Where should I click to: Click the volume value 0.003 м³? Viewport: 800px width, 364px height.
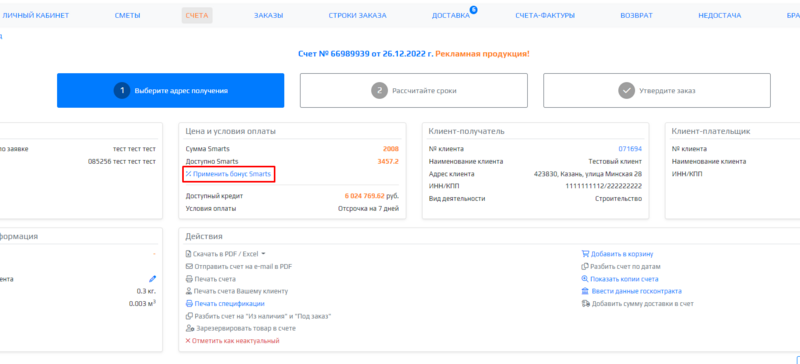(143, 304)
